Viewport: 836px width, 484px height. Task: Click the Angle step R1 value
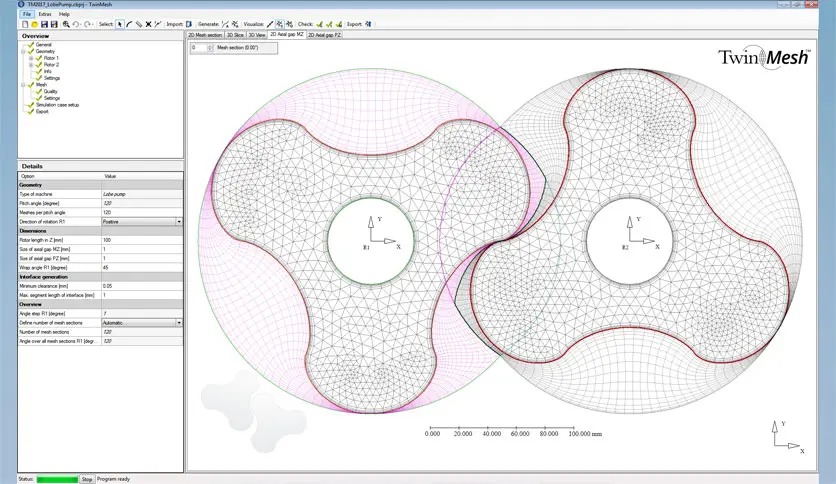coord(142,313)
